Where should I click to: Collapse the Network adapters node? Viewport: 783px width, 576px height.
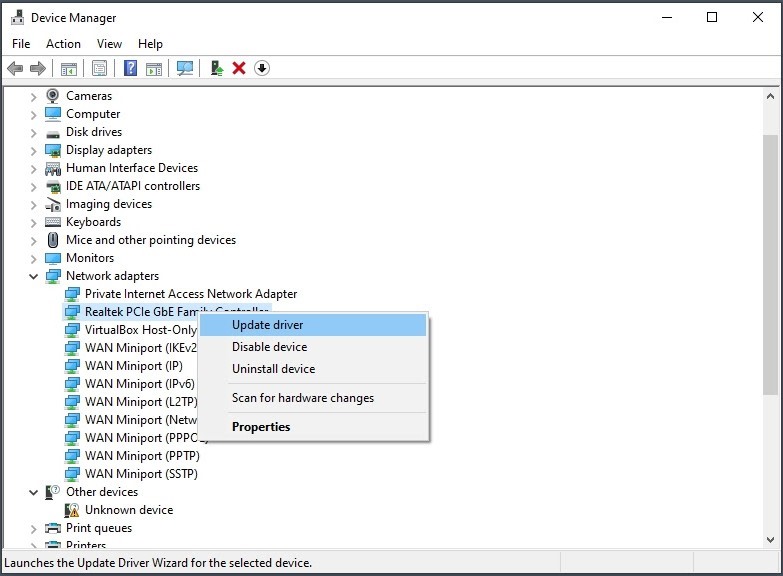coord(33,276)
